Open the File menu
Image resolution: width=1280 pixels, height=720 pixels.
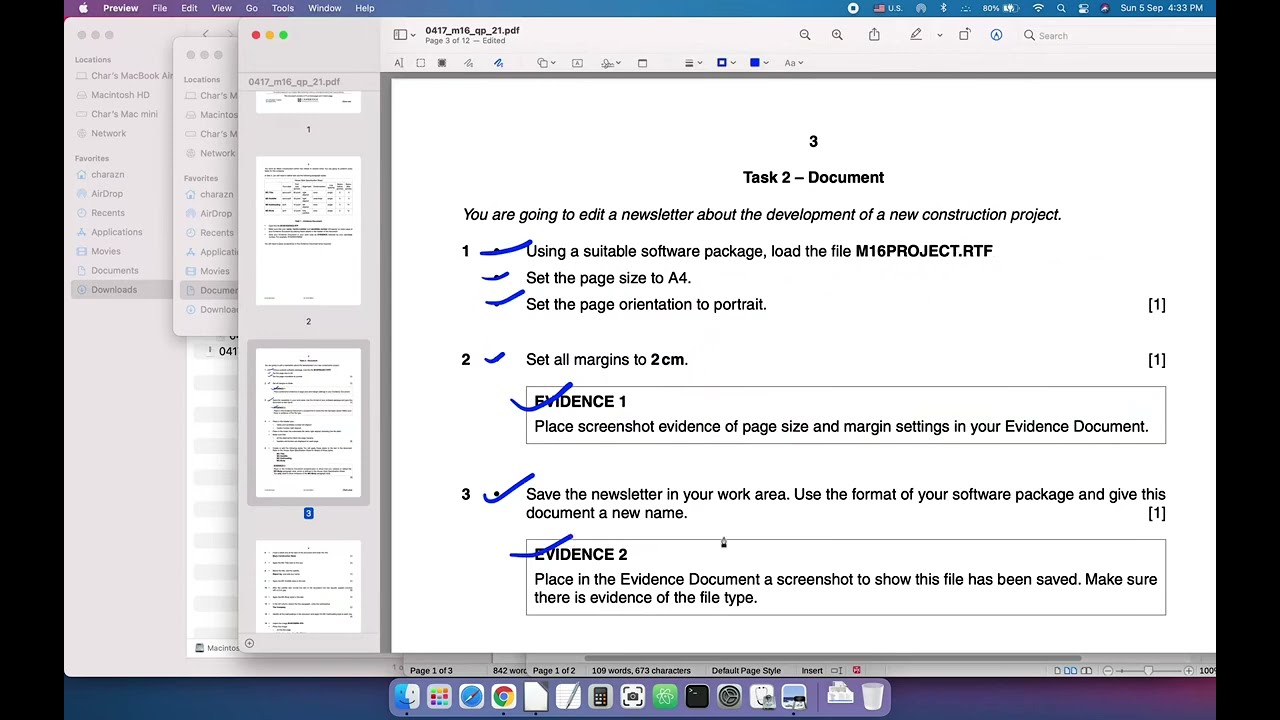160,8
